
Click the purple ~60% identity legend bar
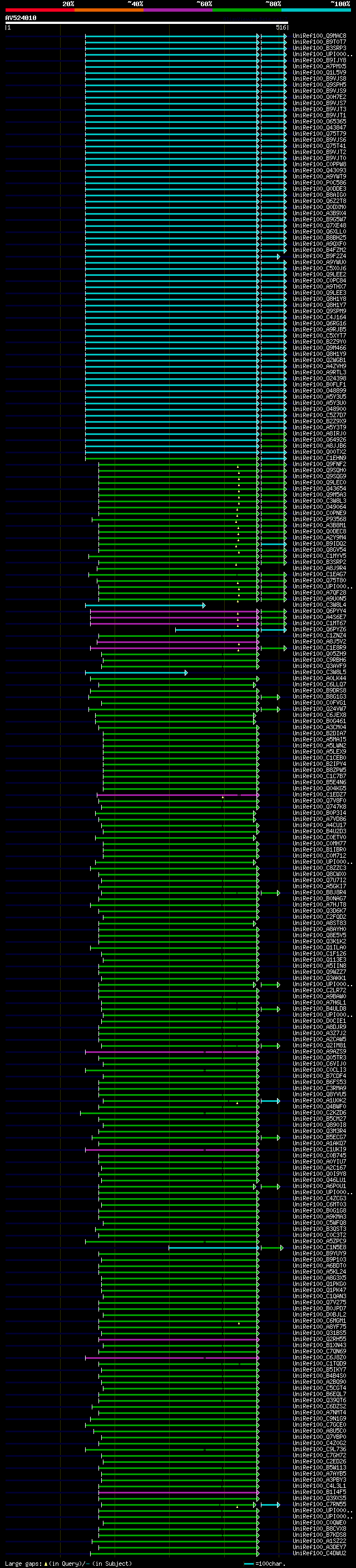[x=179, y=11]
